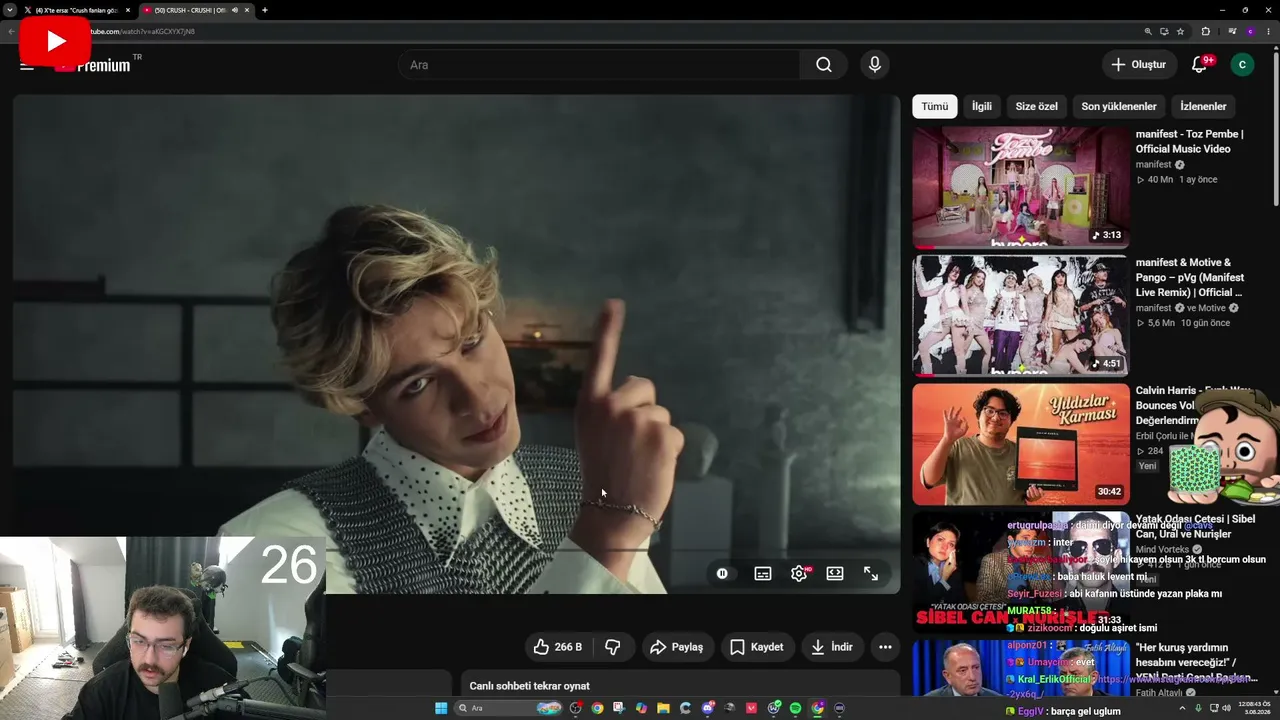Open Google Chrome from the taskbar

point(597,708)
